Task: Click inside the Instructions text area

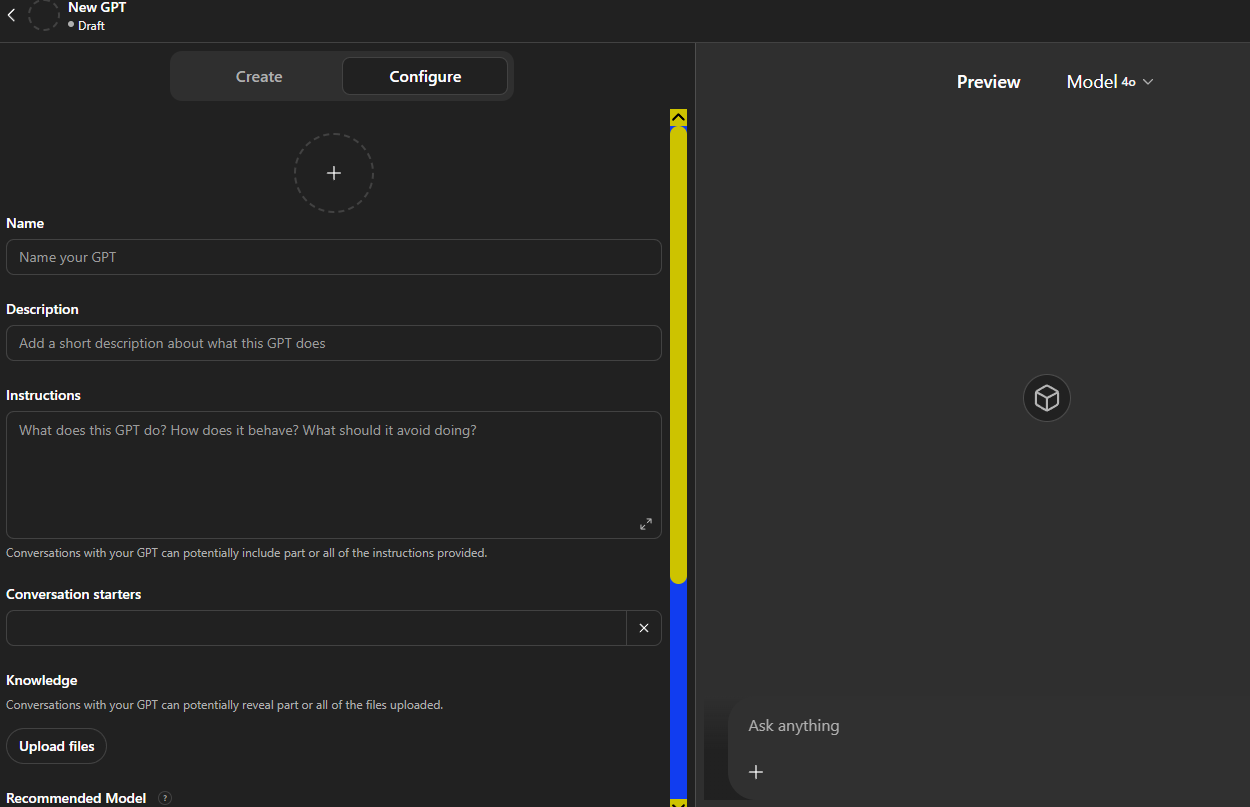Action: (x=333, y=475)
